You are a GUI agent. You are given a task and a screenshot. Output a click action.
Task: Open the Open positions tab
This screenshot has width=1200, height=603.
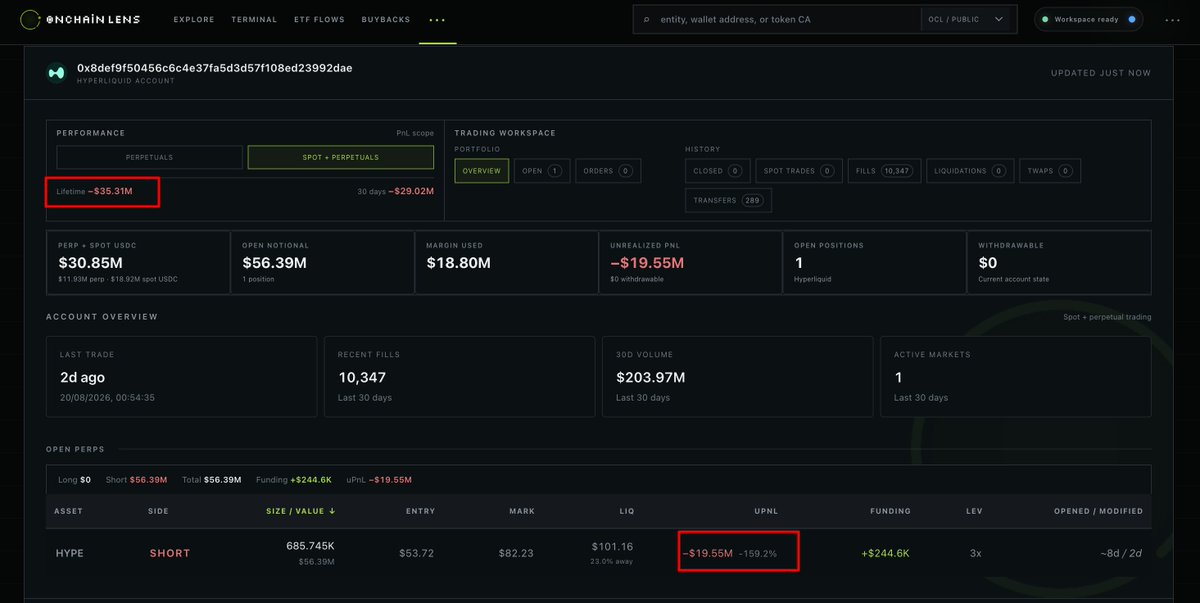click(x=542, y=171)
